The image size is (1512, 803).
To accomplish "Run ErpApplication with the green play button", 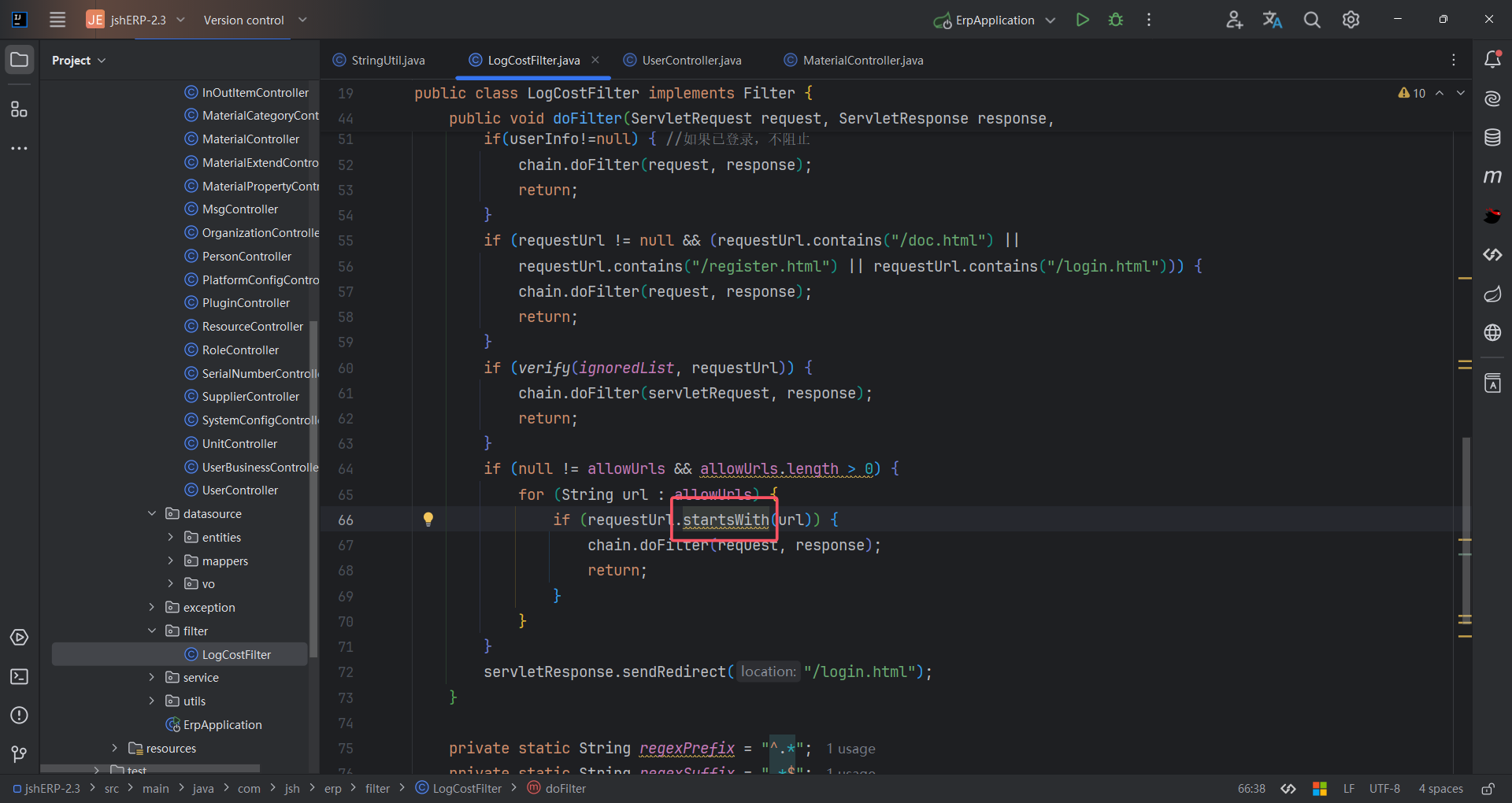I will click(x=1083, y=20).
